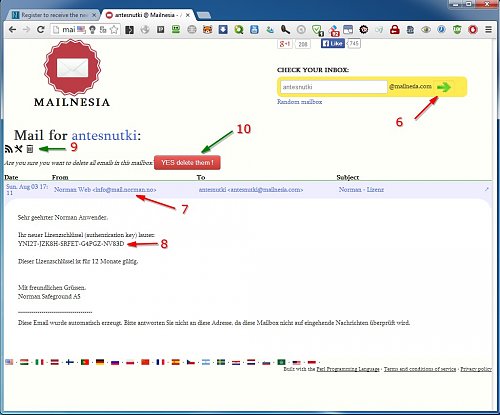Open the Chrome hamburger menu

click(488, 29)
